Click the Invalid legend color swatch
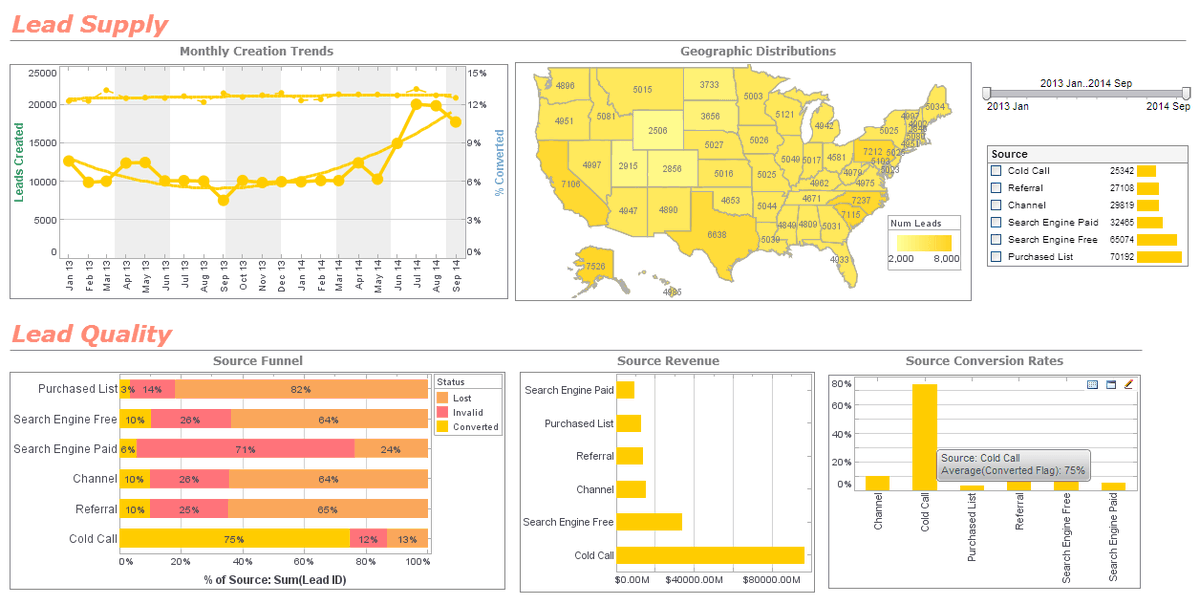This screenshot has width=1200, height=605. pyautogui.click(x=440, y=412)
